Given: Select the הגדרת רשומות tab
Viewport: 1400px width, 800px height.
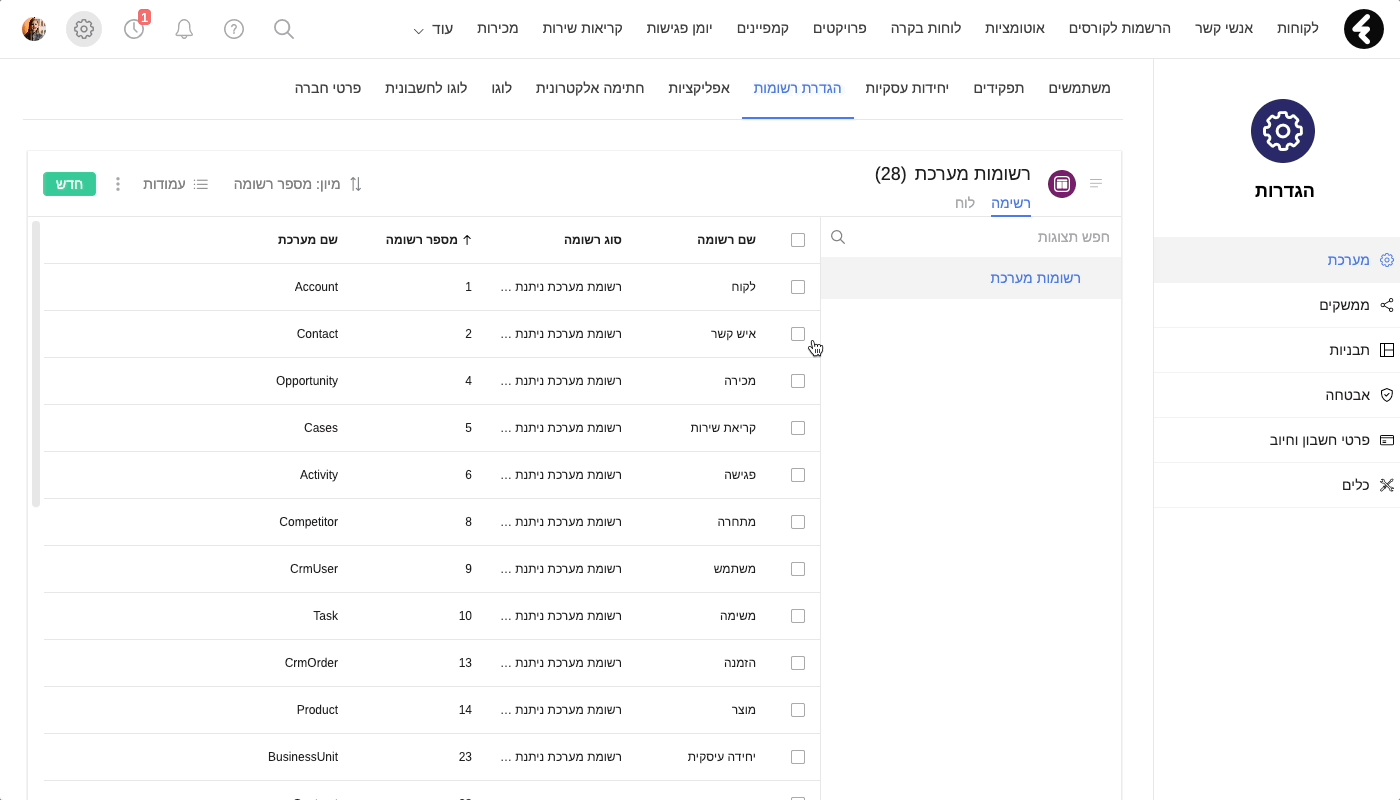Looking at the screenshot, I should coord(798,88).
